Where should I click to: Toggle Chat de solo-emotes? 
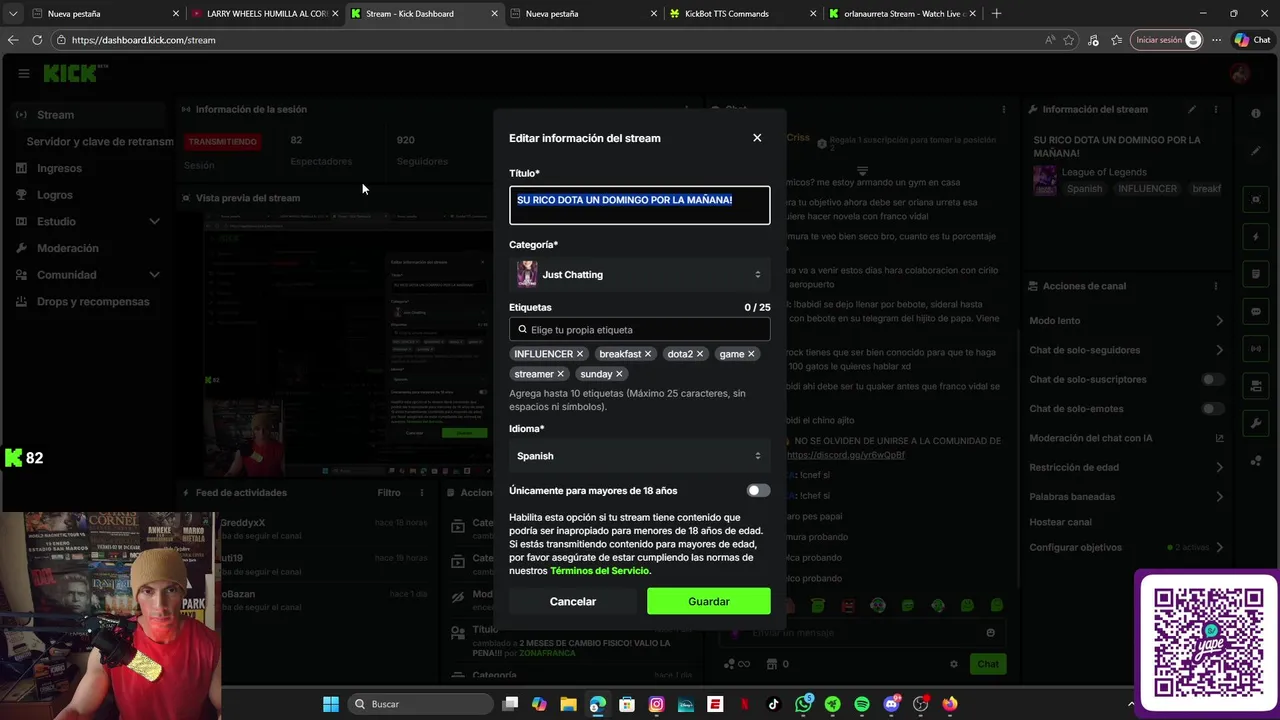(1212, 409)
